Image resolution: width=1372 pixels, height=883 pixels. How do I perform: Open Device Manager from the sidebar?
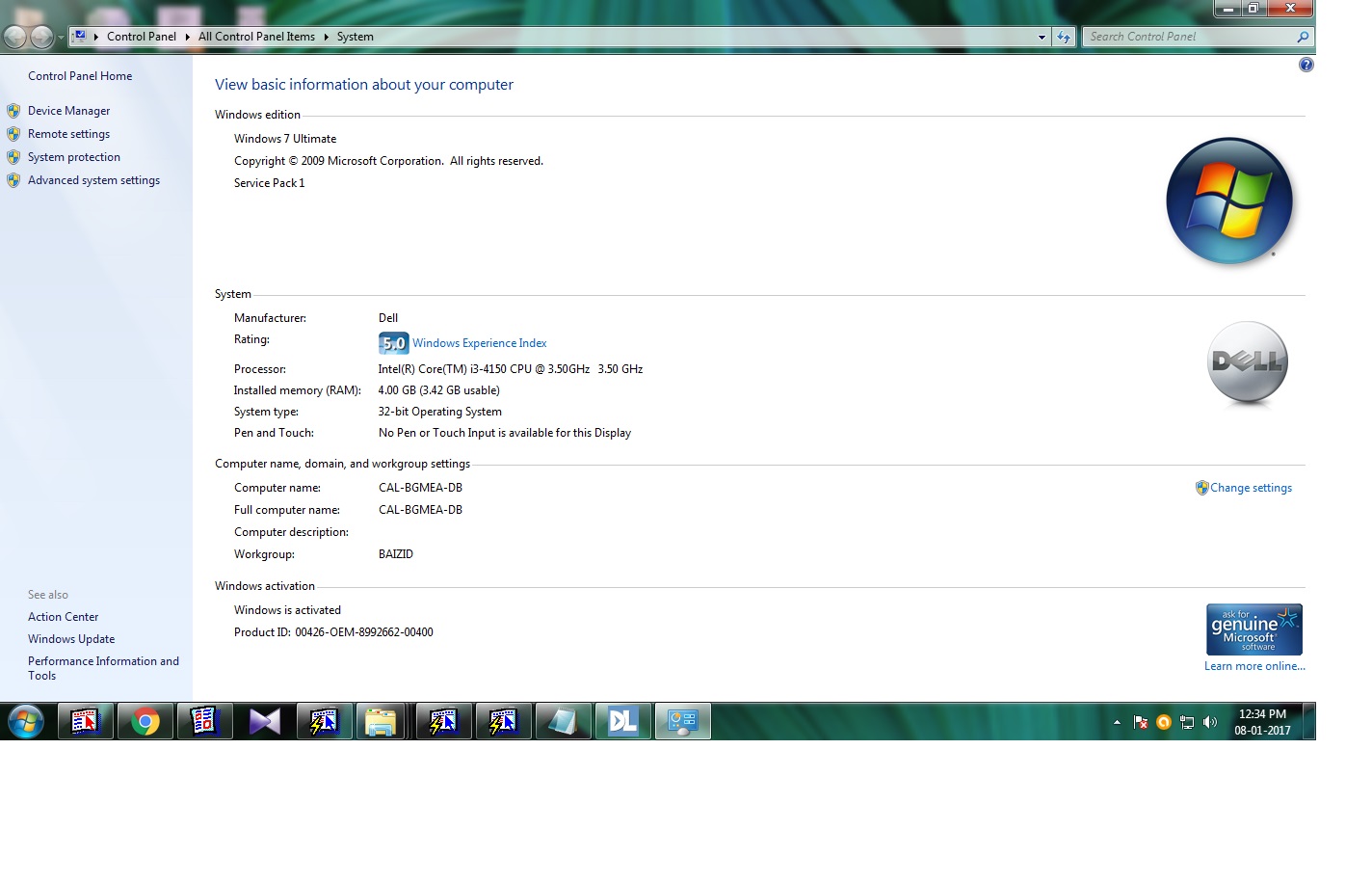click(68, 111)
